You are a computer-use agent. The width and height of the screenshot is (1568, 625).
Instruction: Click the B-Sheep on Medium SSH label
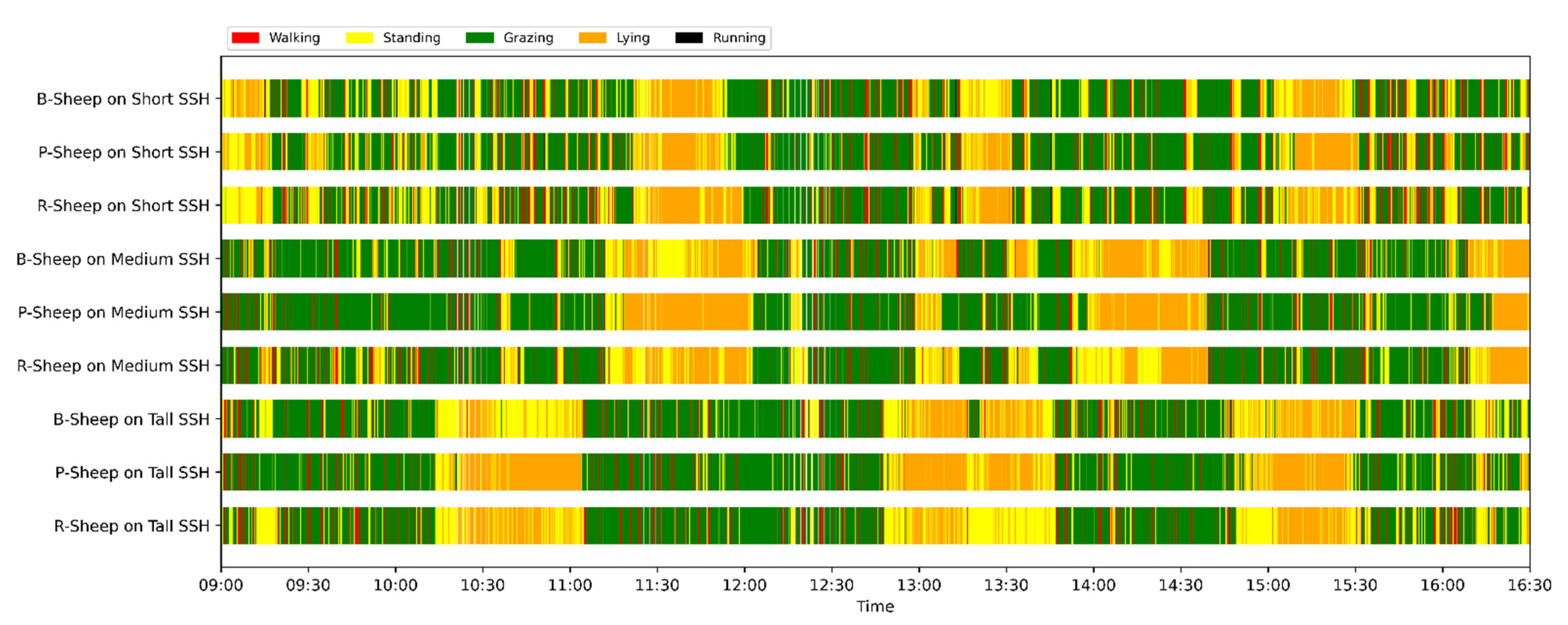113,259
